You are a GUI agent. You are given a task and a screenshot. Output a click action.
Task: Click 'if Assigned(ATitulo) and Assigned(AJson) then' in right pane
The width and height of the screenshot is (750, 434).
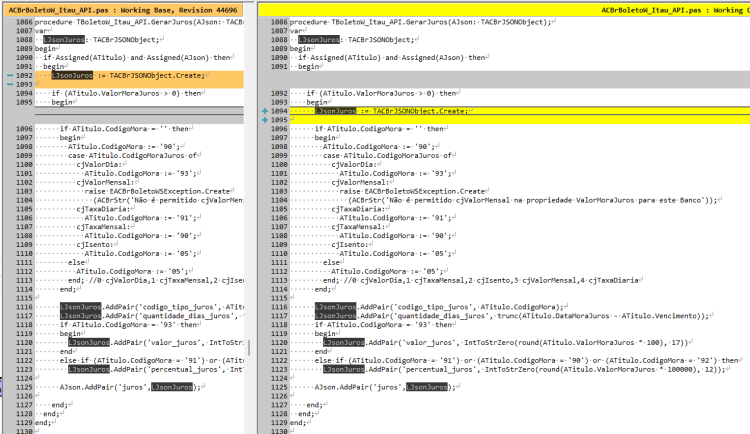(392, 57)
